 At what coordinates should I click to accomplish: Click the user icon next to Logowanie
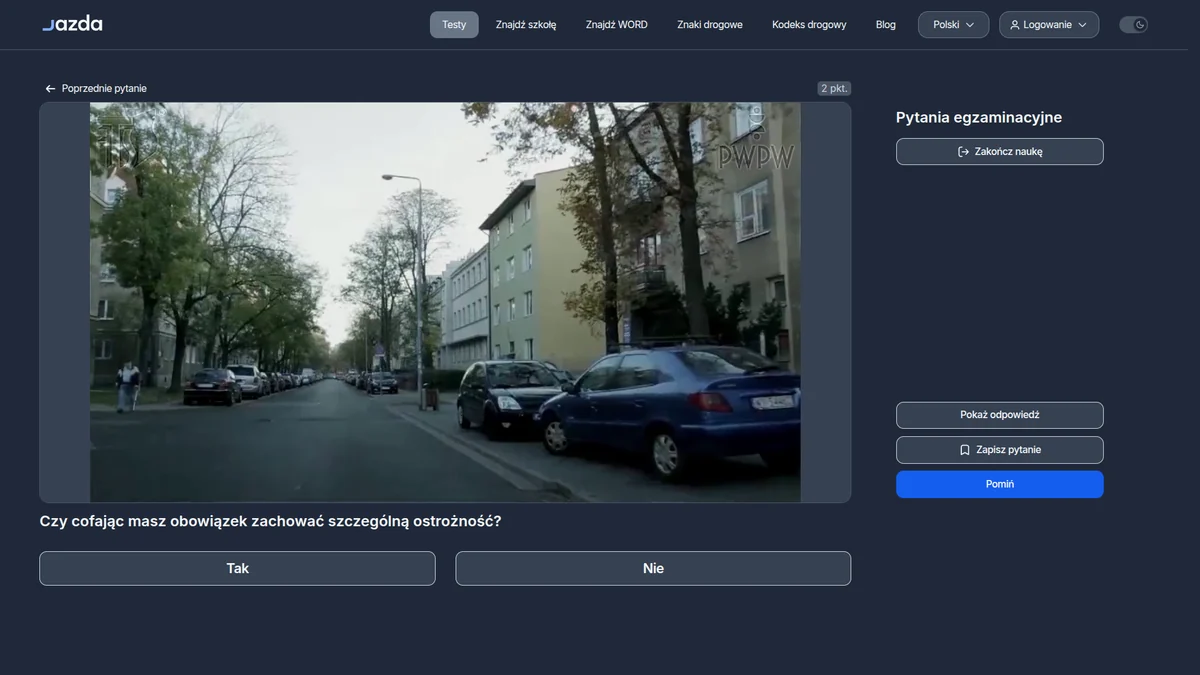[1015, 25]
